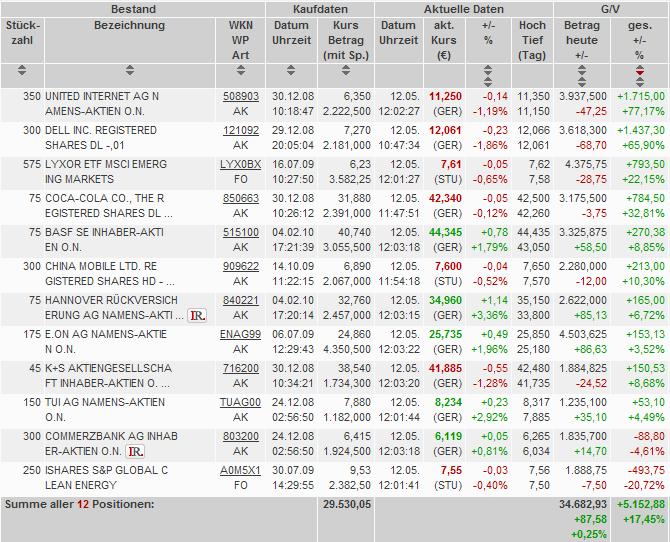The image size is (670, 542).
Task: Select the COMMERZBANK AG position name
Action: click(112, 444)
